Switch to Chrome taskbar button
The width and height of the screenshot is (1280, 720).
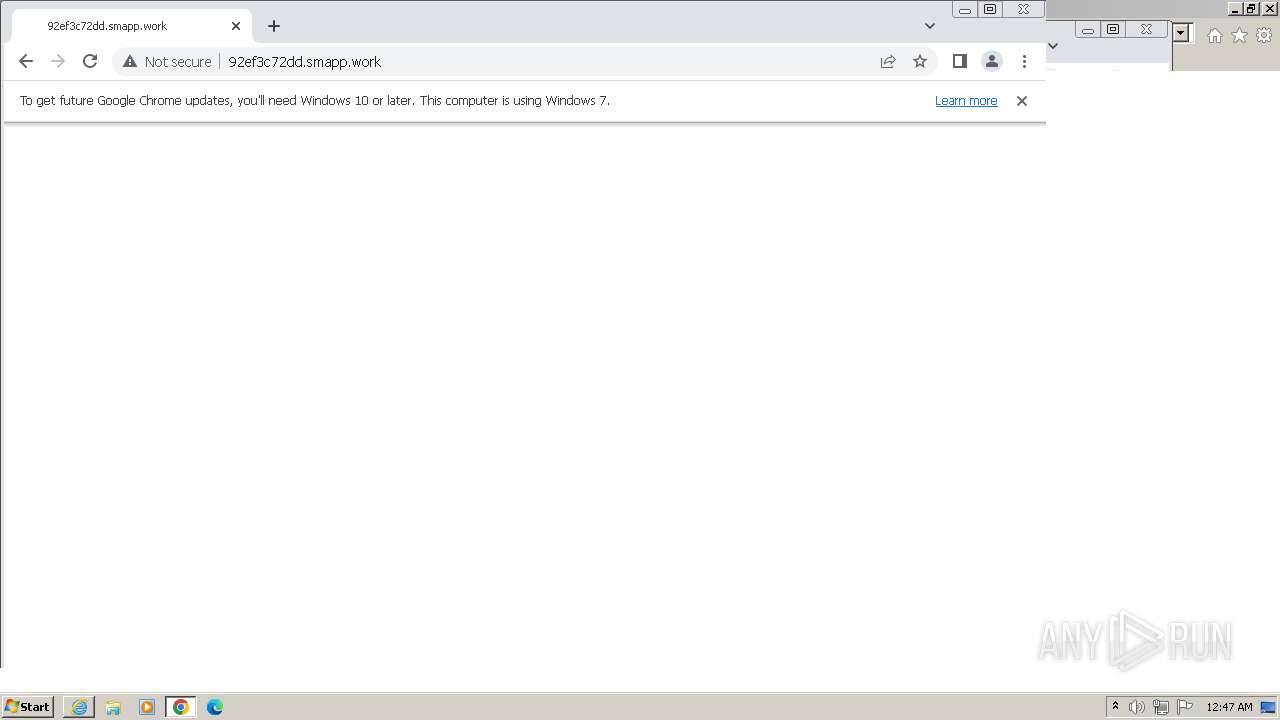point(181,707)
